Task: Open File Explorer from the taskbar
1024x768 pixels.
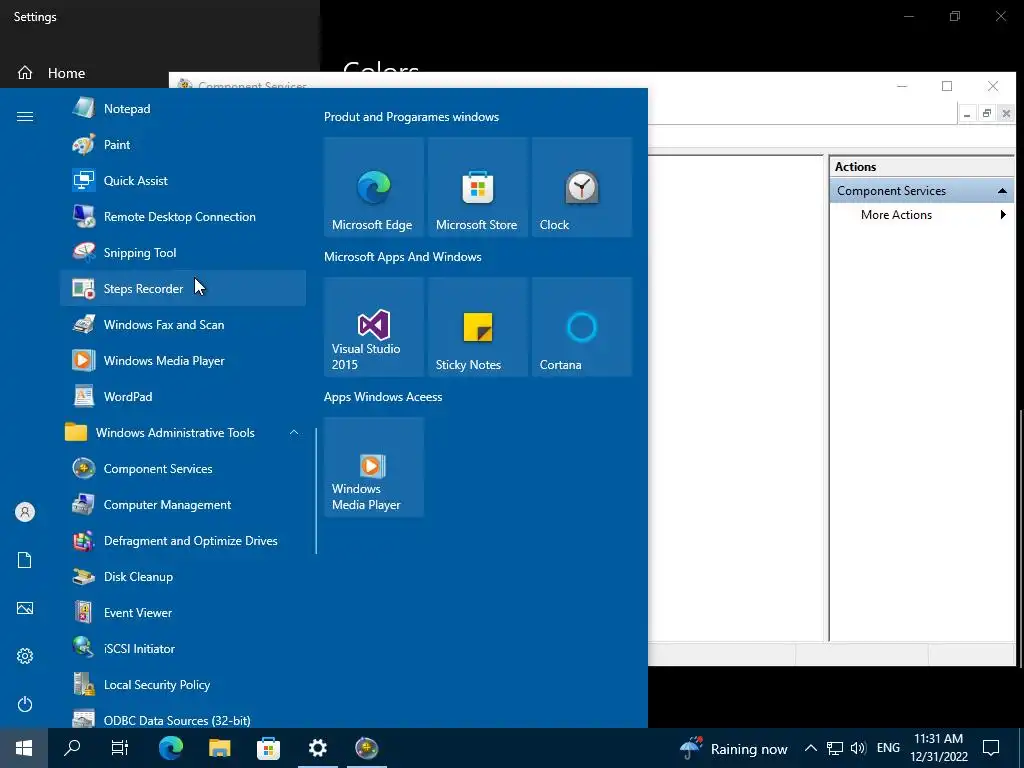Action: point(219,748)
